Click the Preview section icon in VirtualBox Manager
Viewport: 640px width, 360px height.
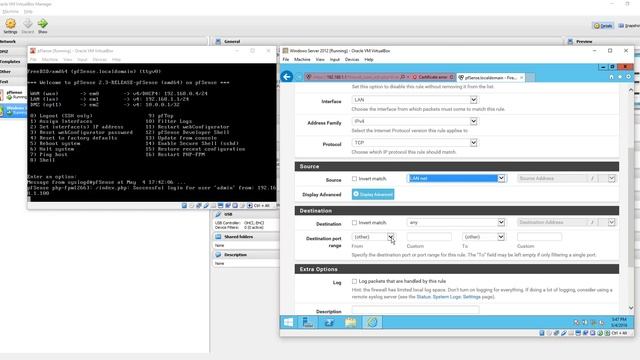(x=570, y=41)
